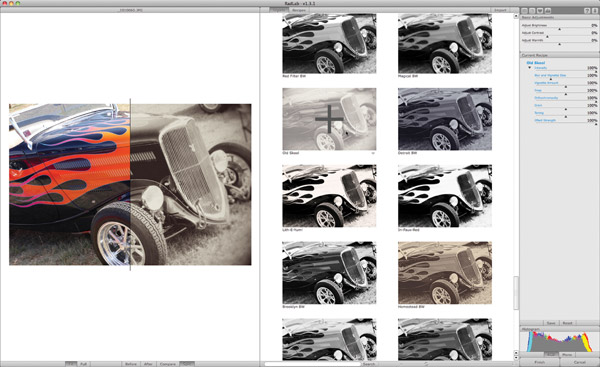The image size is (600, 367).
Task: Click the second icon in the panel toolbar
Action: tap(532, 11)
